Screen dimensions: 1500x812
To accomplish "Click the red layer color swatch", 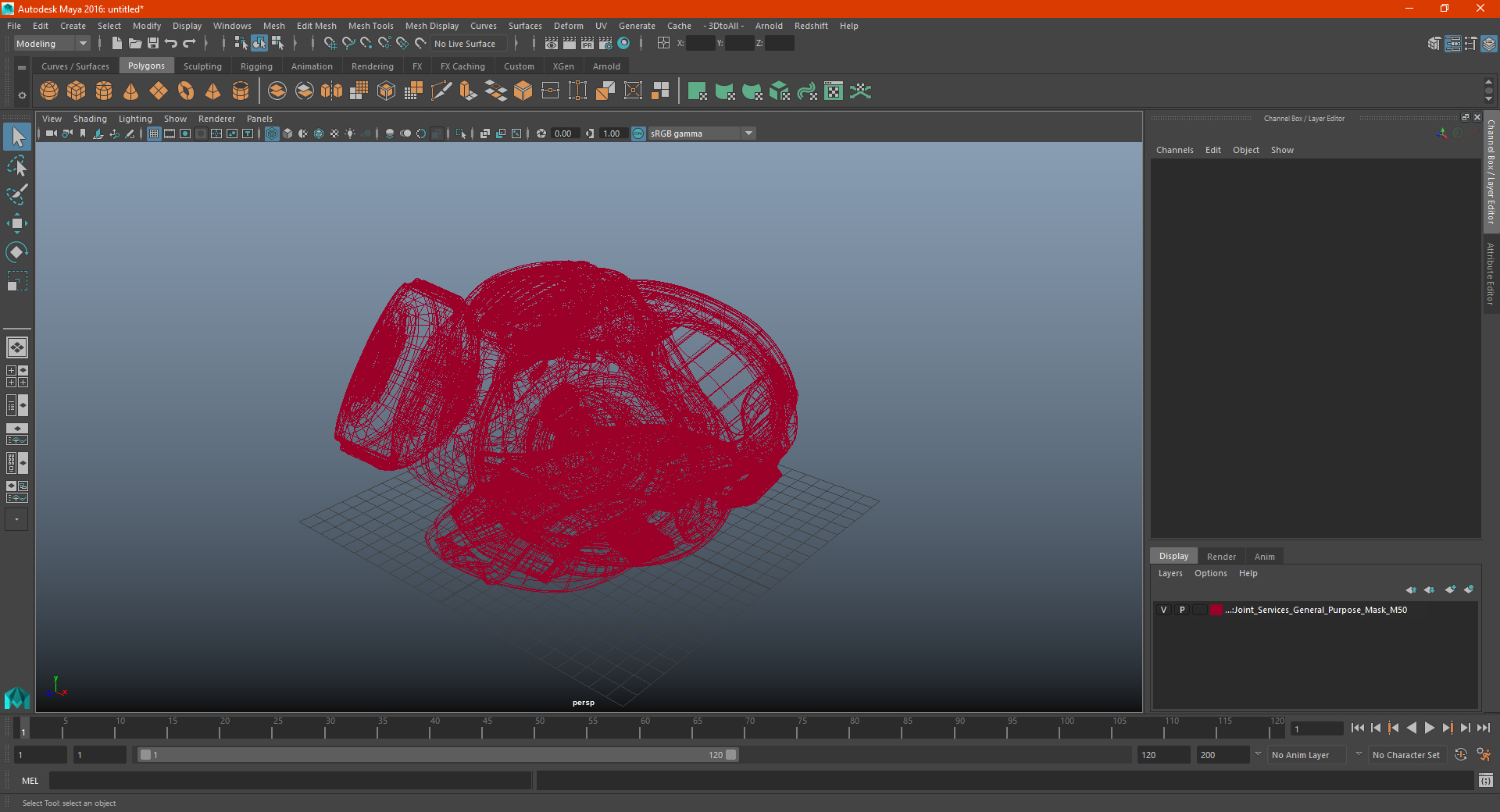I will click(x=1216, y=610).
